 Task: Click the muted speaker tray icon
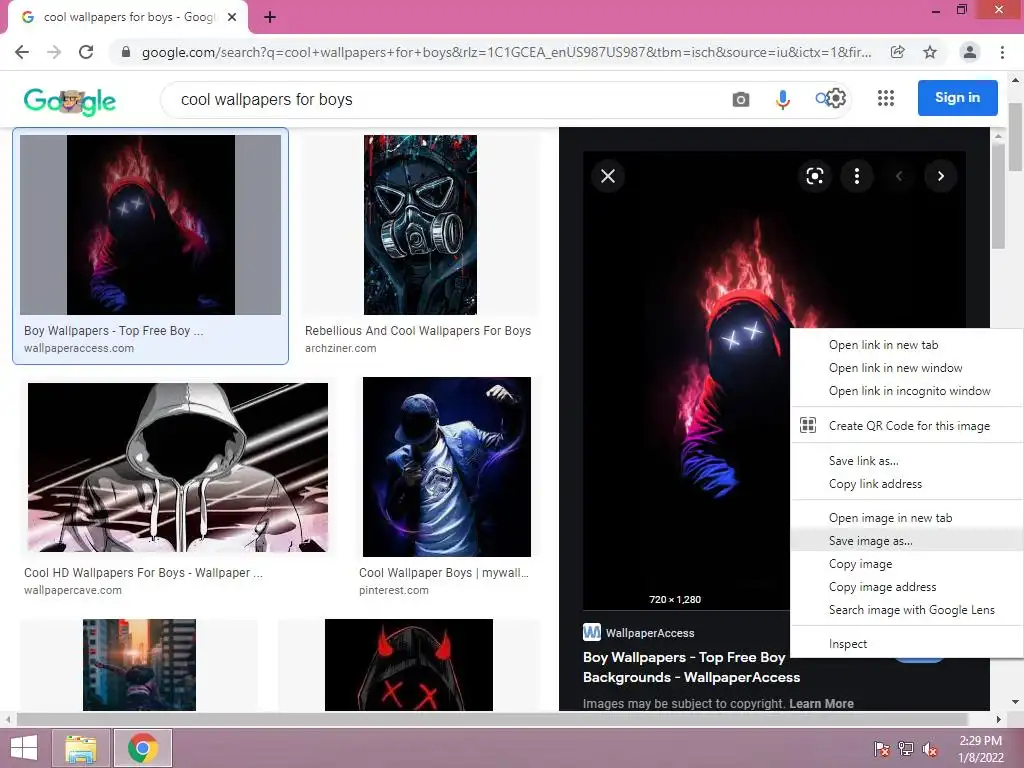[930, 749]
